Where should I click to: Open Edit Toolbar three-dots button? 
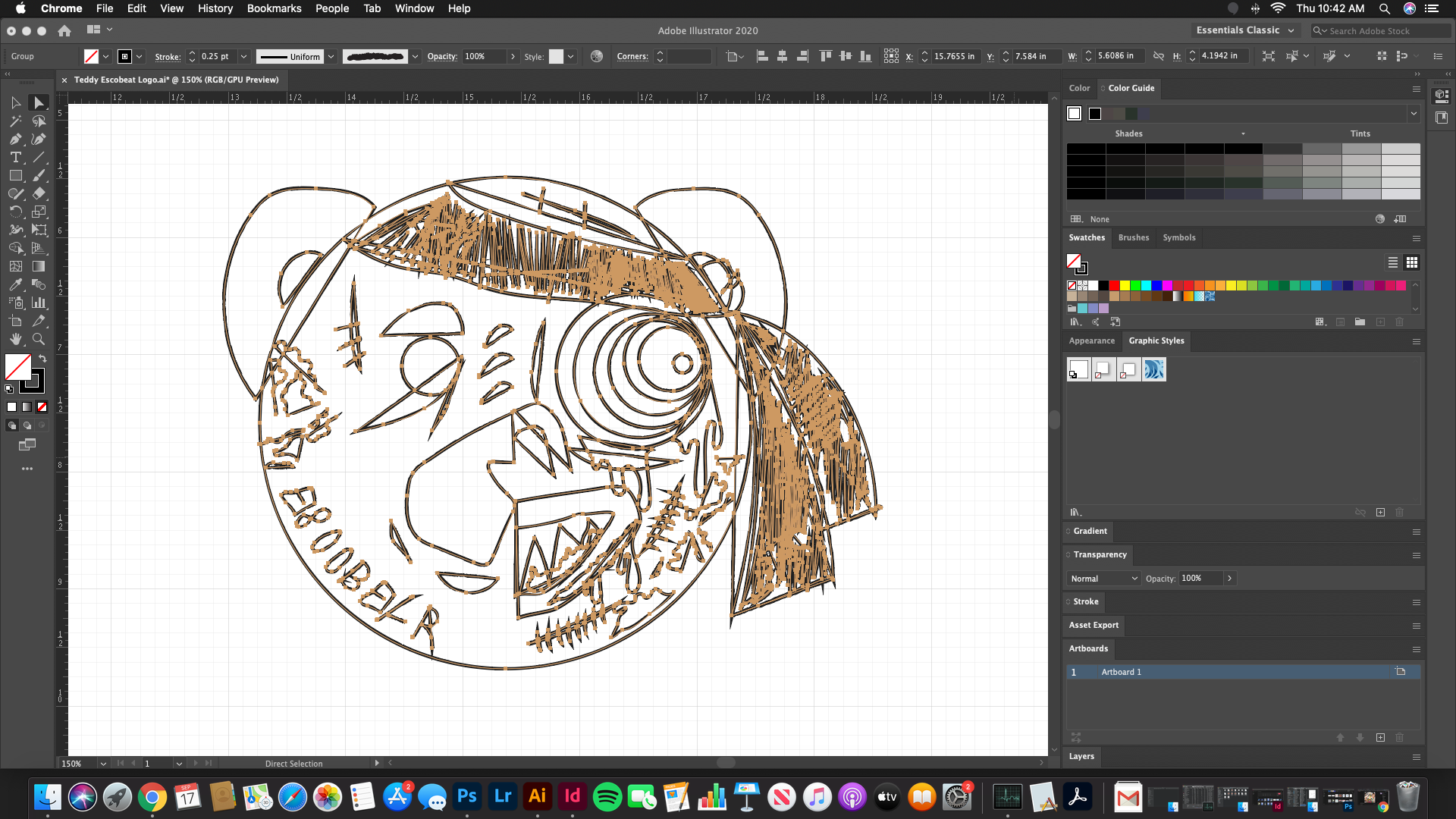27,469
